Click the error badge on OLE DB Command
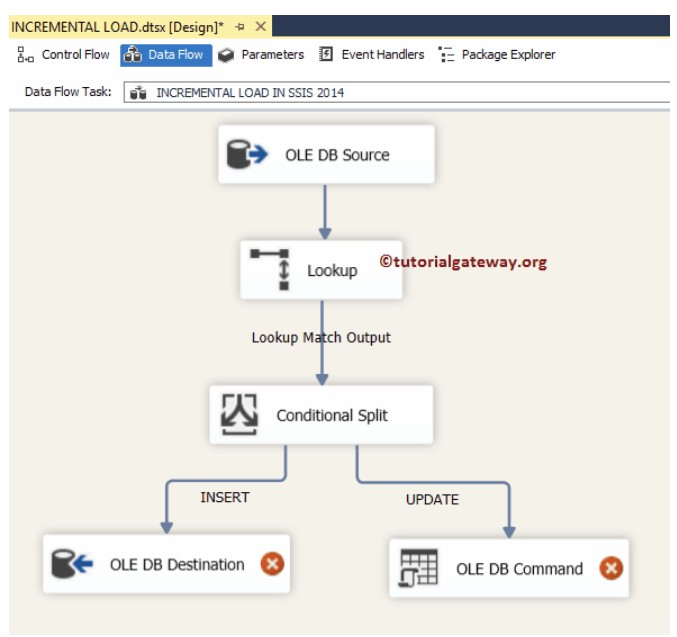 tap(611, 568)
